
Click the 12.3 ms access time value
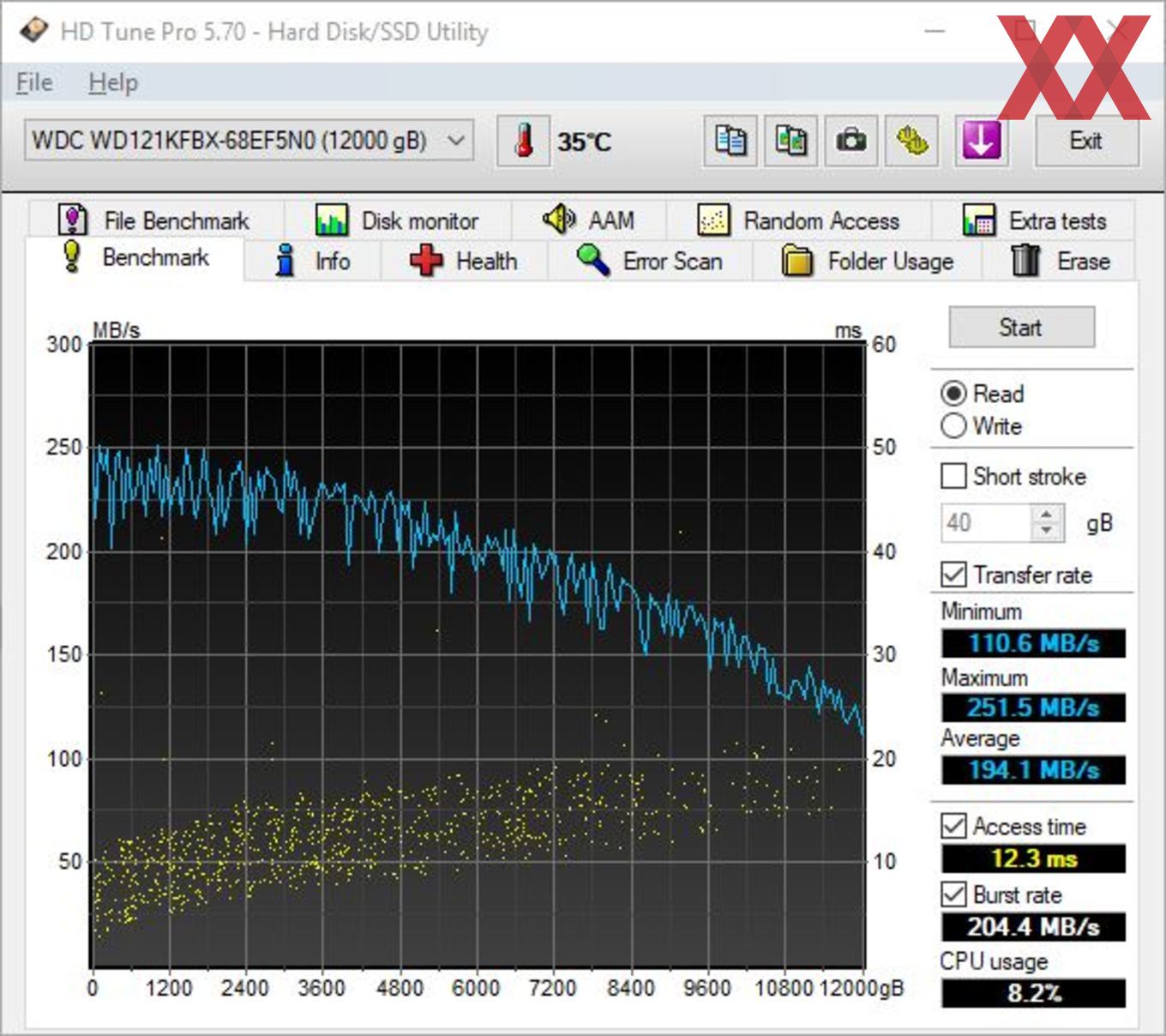click(x=1033, y=858)
